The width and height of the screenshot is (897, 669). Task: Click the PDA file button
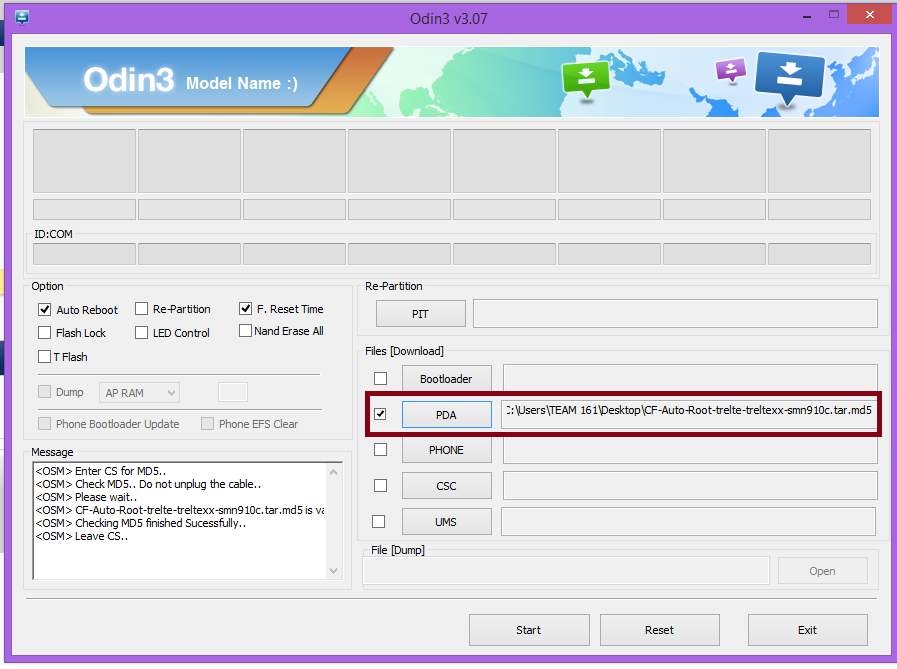[446, 414]
